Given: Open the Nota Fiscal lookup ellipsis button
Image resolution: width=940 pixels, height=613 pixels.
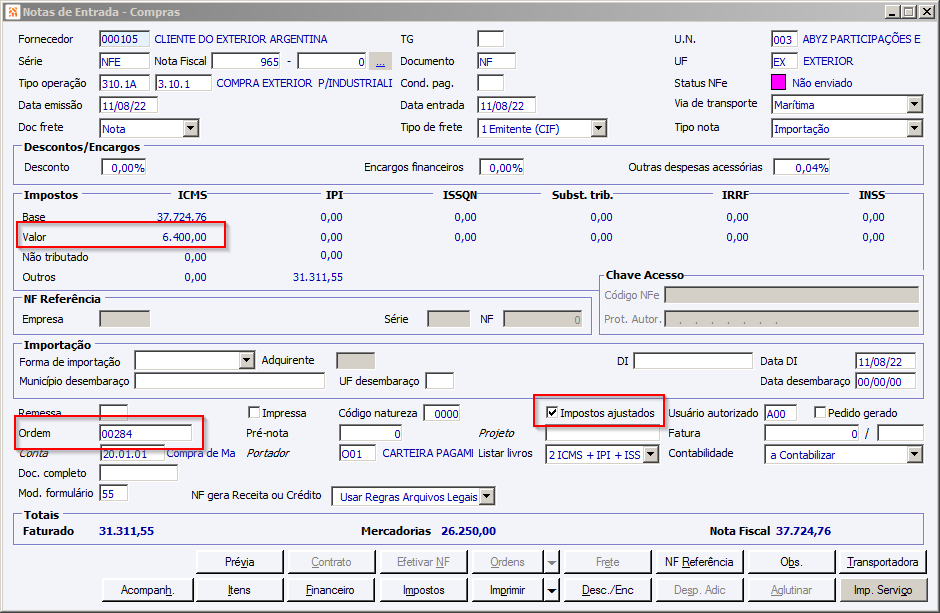Looking at the screenshot, I should click(x=380, y=61).
